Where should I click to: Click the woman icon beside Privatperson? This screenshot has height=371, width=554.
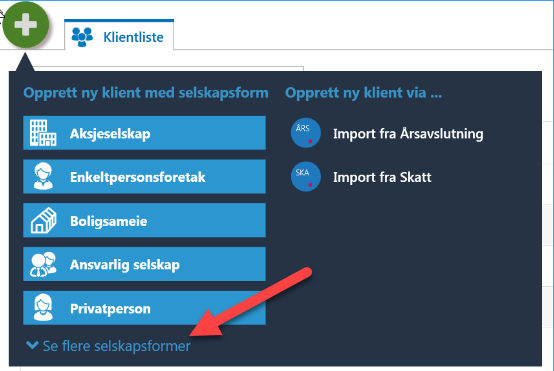pos(43,308)
